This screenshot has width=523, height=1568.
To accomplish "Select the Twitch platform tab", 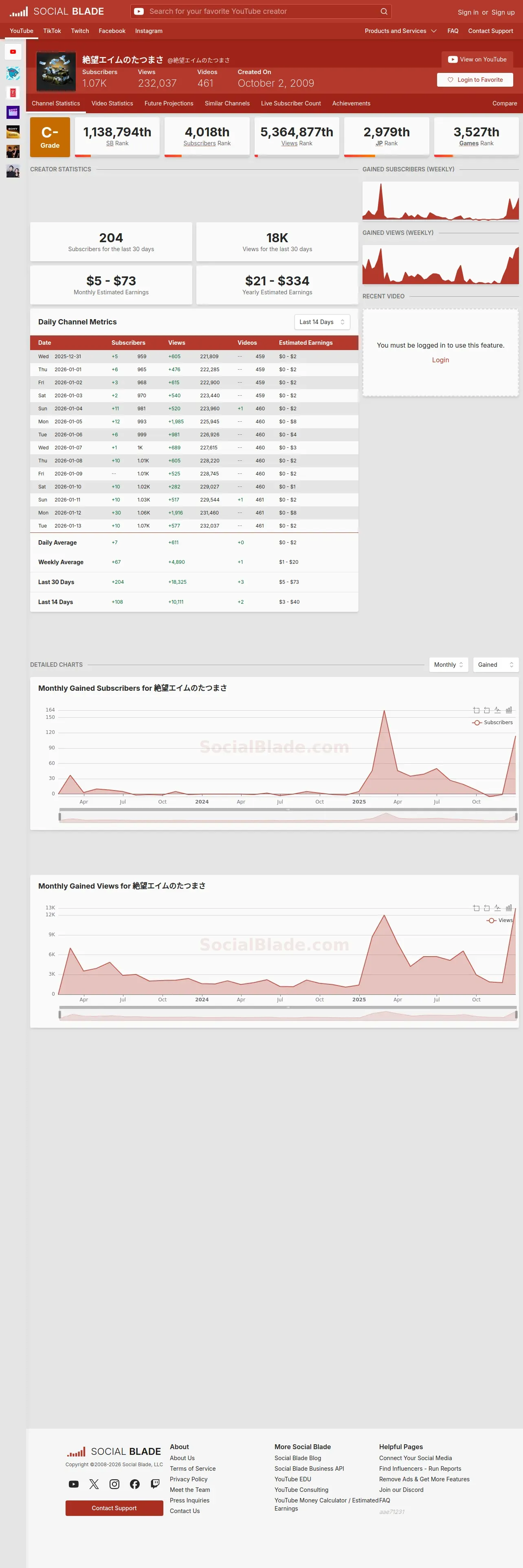I will tap(80, 31).
